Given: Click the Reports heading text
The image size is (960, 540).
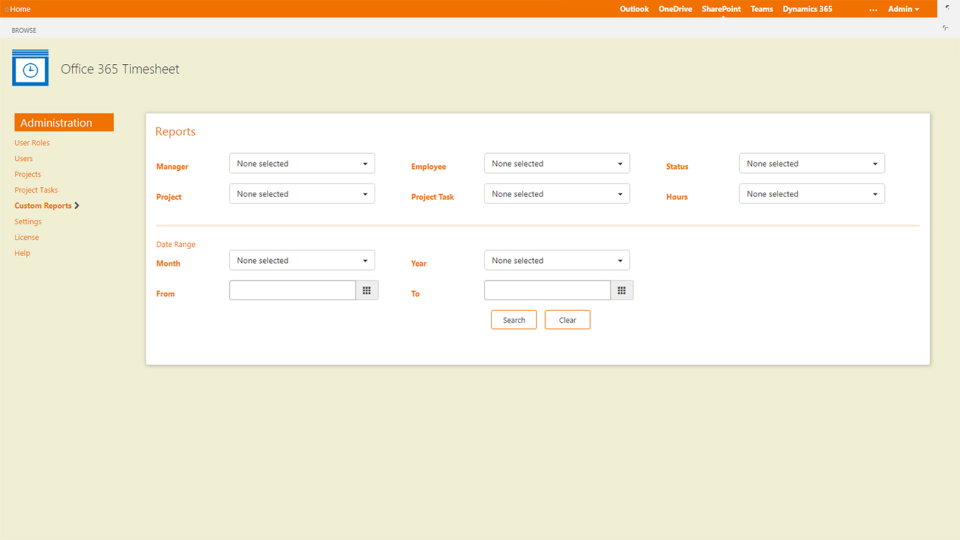Looking at the screenshot, I should tap(175, 132).
